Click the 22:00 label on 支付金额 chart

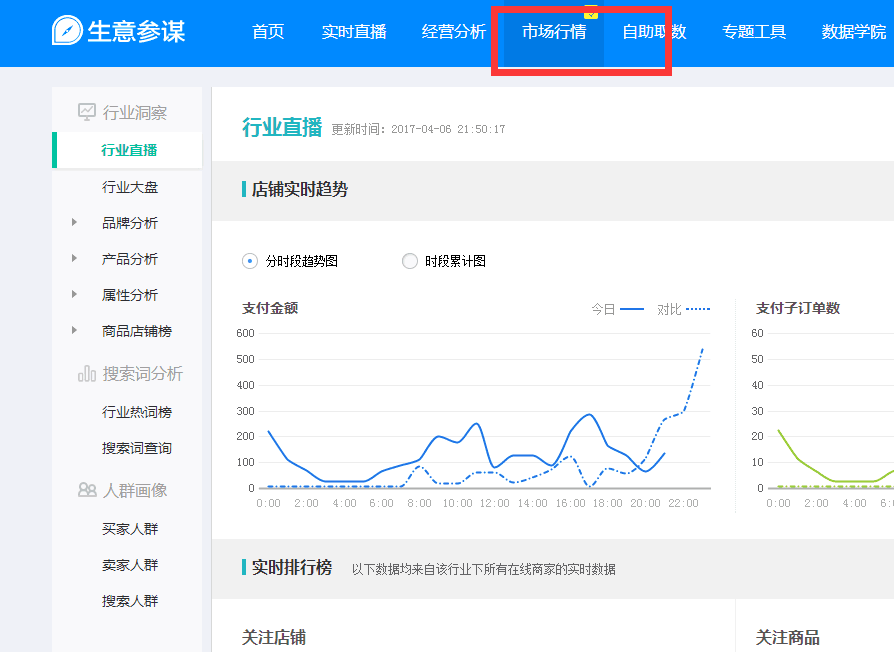point(683,503)
